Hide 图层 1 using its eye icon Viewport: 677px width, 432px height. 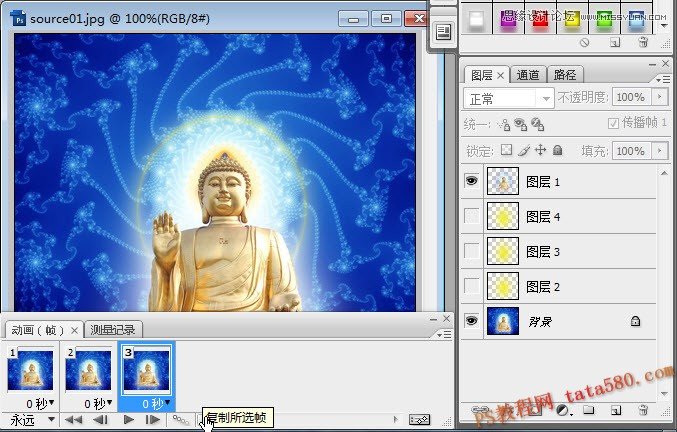tap(471, 180)
